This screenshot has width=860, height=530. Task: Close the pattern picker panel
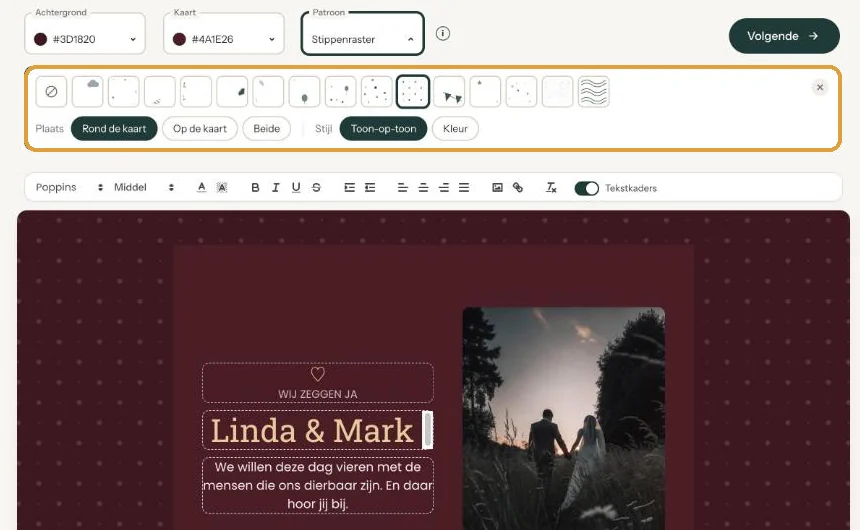tap(820, 87)
